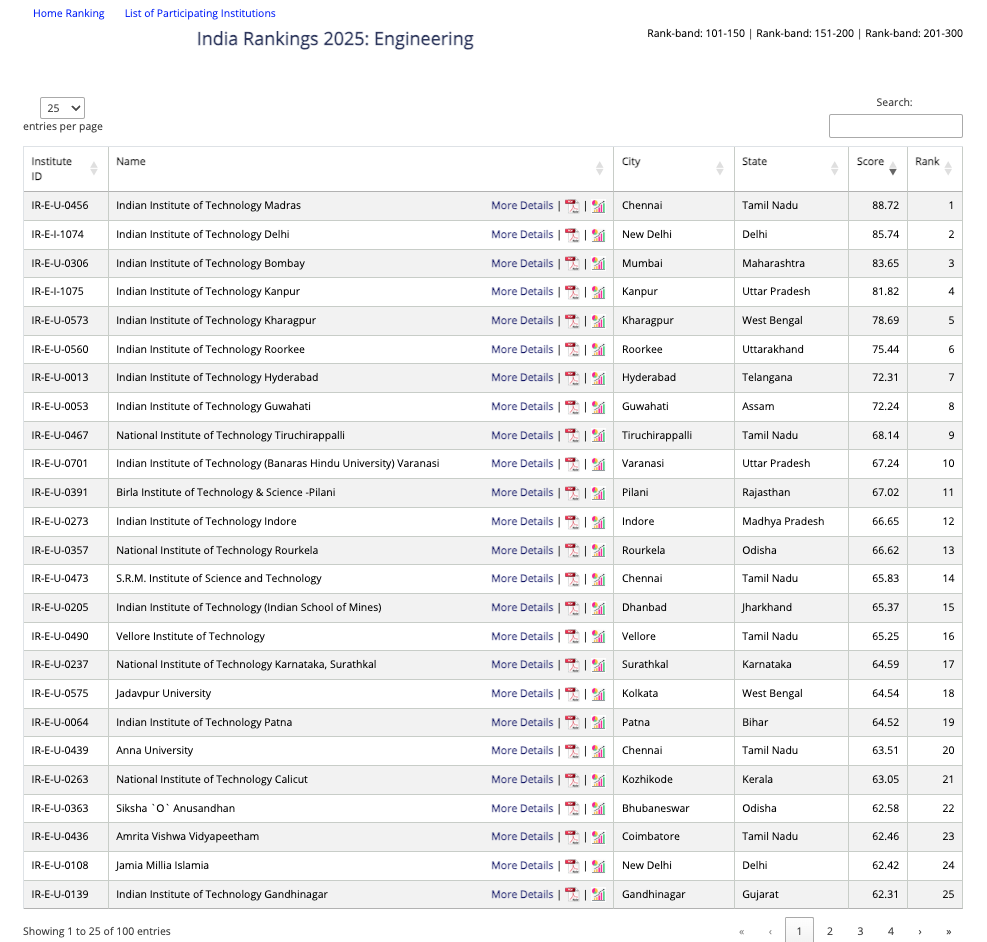View chart icon for Amrita Vishwa Vidyapeetham row
This screenshot has height=942, width=987.
598,837
